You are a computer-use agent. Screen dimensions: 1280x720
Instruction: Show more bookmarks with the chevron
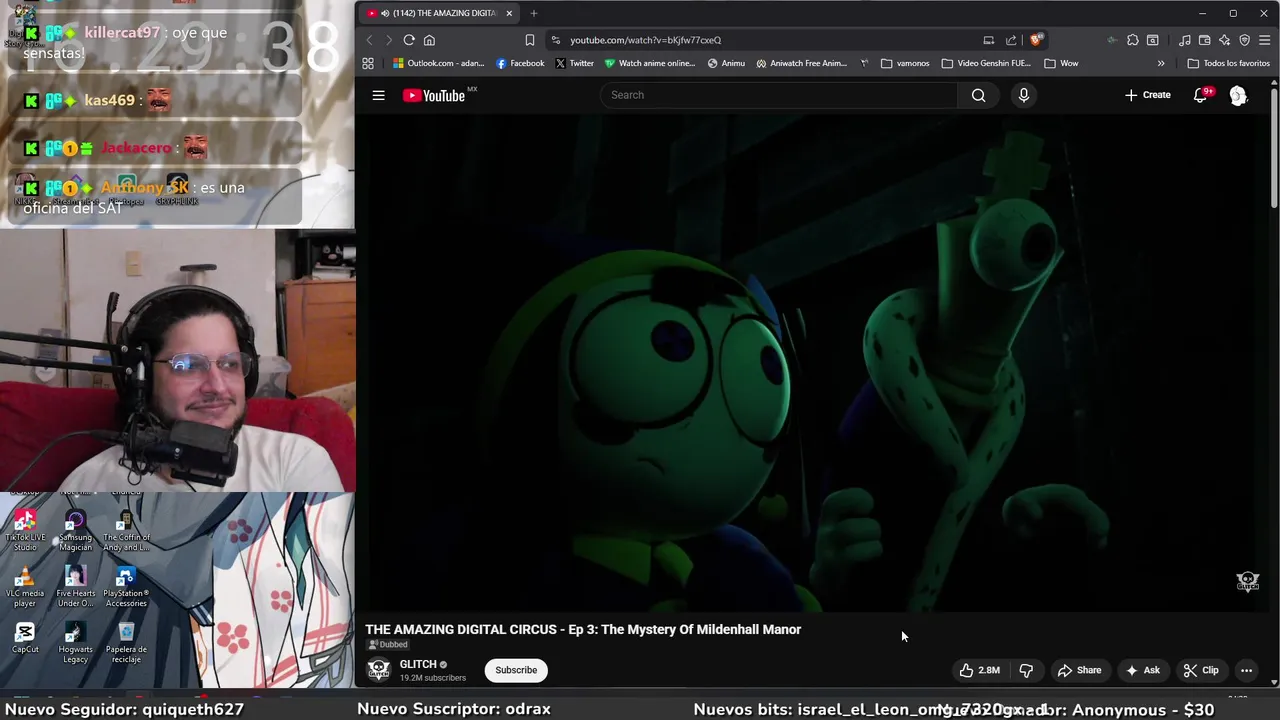(1161, 63)
